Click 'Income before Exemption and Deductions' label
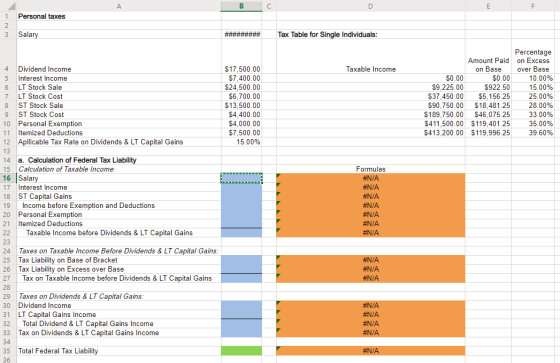This screenshot has width=560, height=363. click(89, 205)
